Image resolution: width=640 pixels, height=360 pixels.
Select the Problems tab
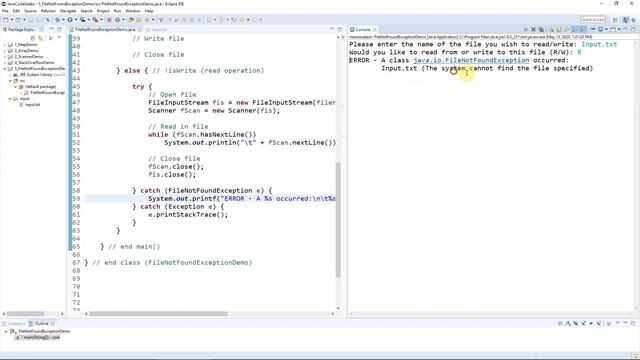click(x=14, y=323)
